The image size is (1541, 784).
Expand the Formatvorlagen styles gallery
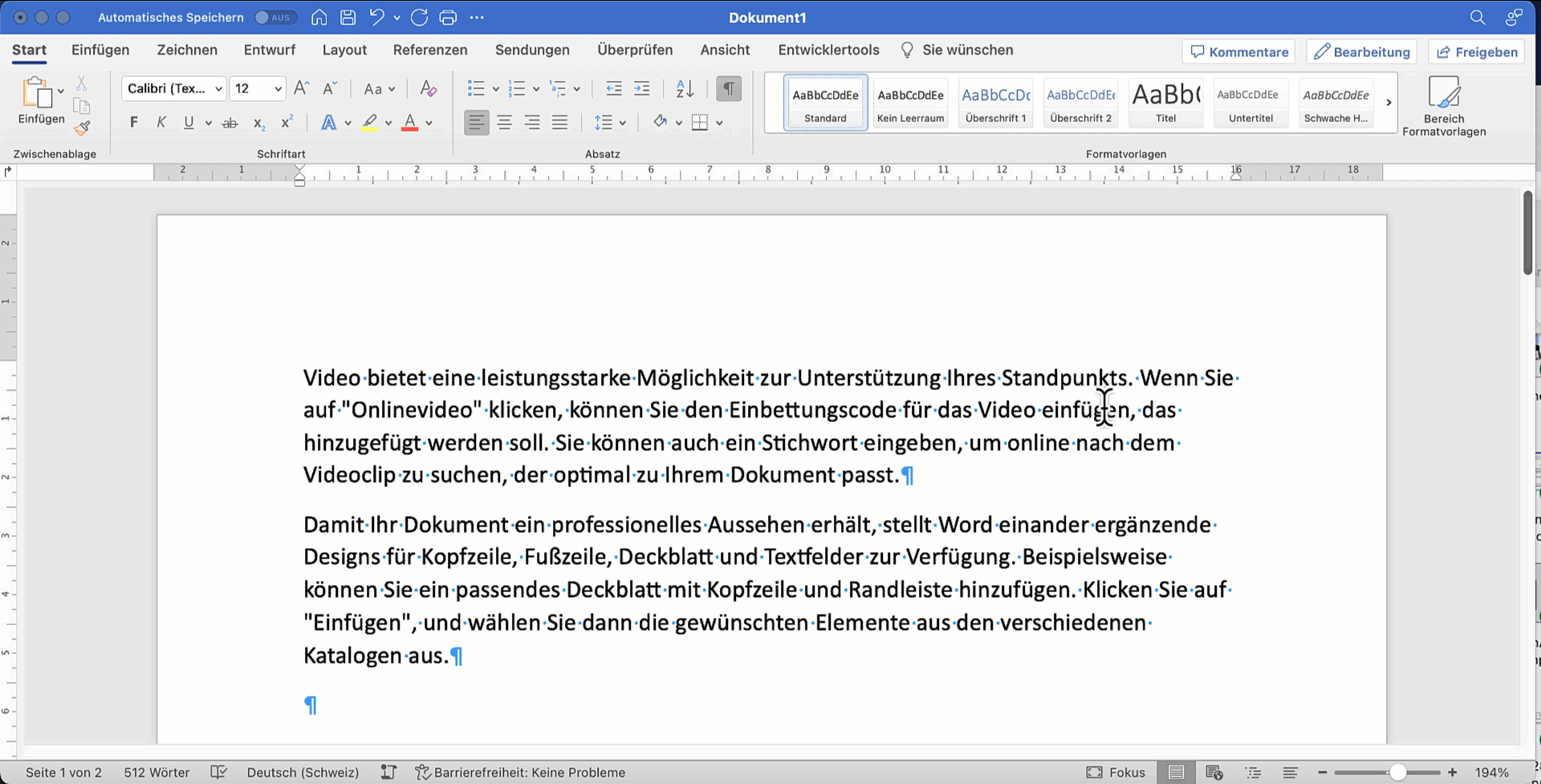click(1389, 103)
